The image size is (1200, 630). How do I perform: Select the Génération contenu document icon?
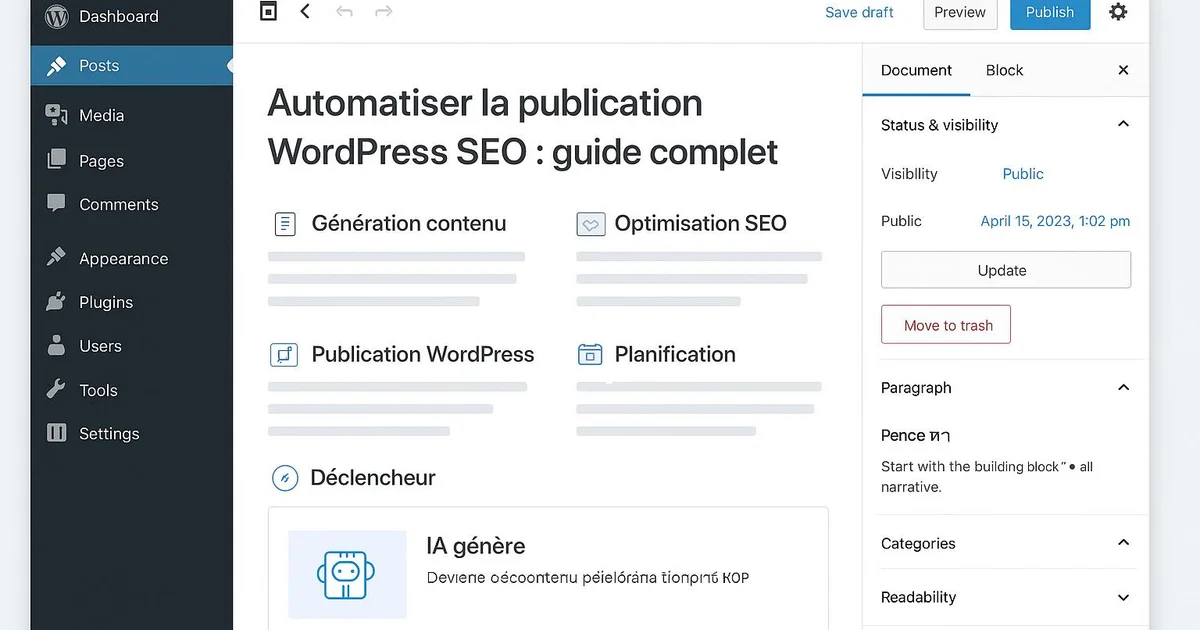[285, 224]
